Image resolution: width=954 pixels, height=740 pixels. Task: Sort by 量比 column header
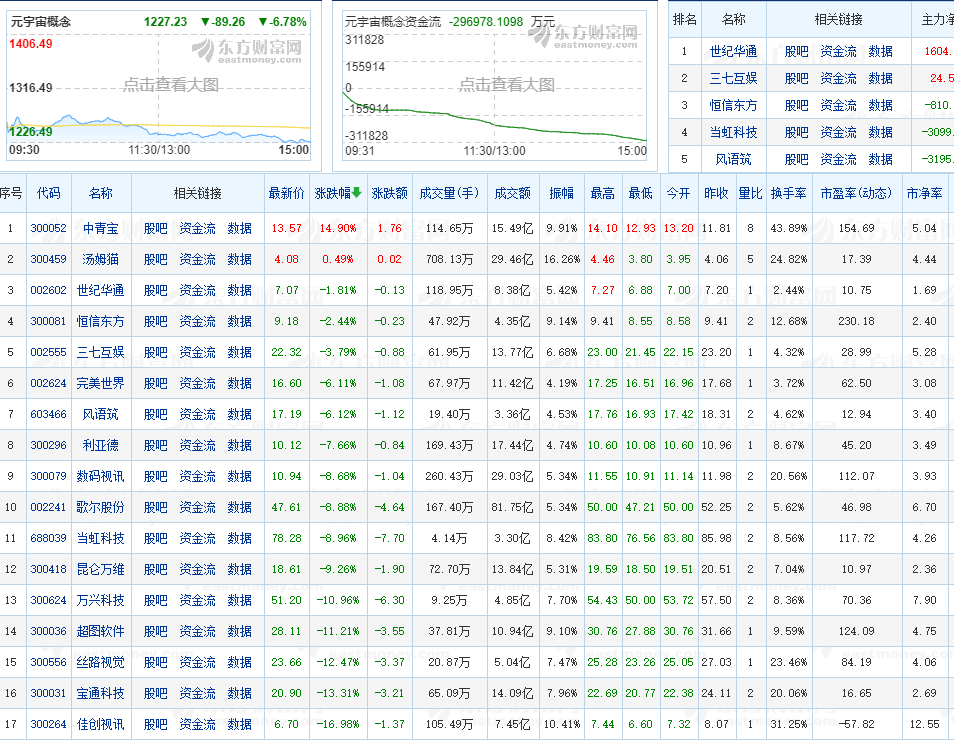[x=750, y=194]
